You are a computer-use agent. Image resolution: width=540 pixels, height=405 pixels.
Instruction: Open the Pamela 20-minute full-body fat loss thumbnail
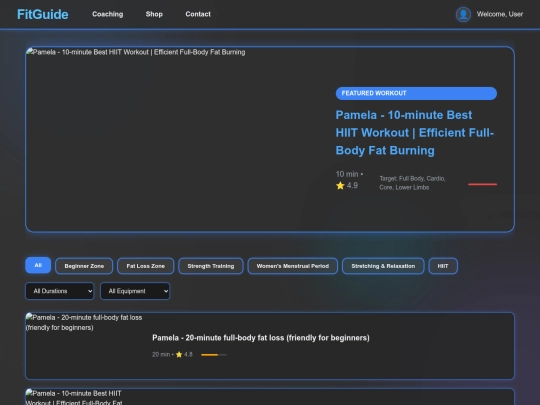click(x=85, y=346)
